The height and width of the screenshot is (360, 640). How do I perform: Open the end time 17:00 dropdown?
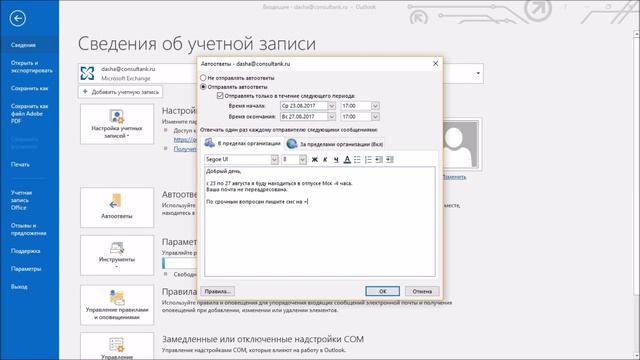point(375,116)
